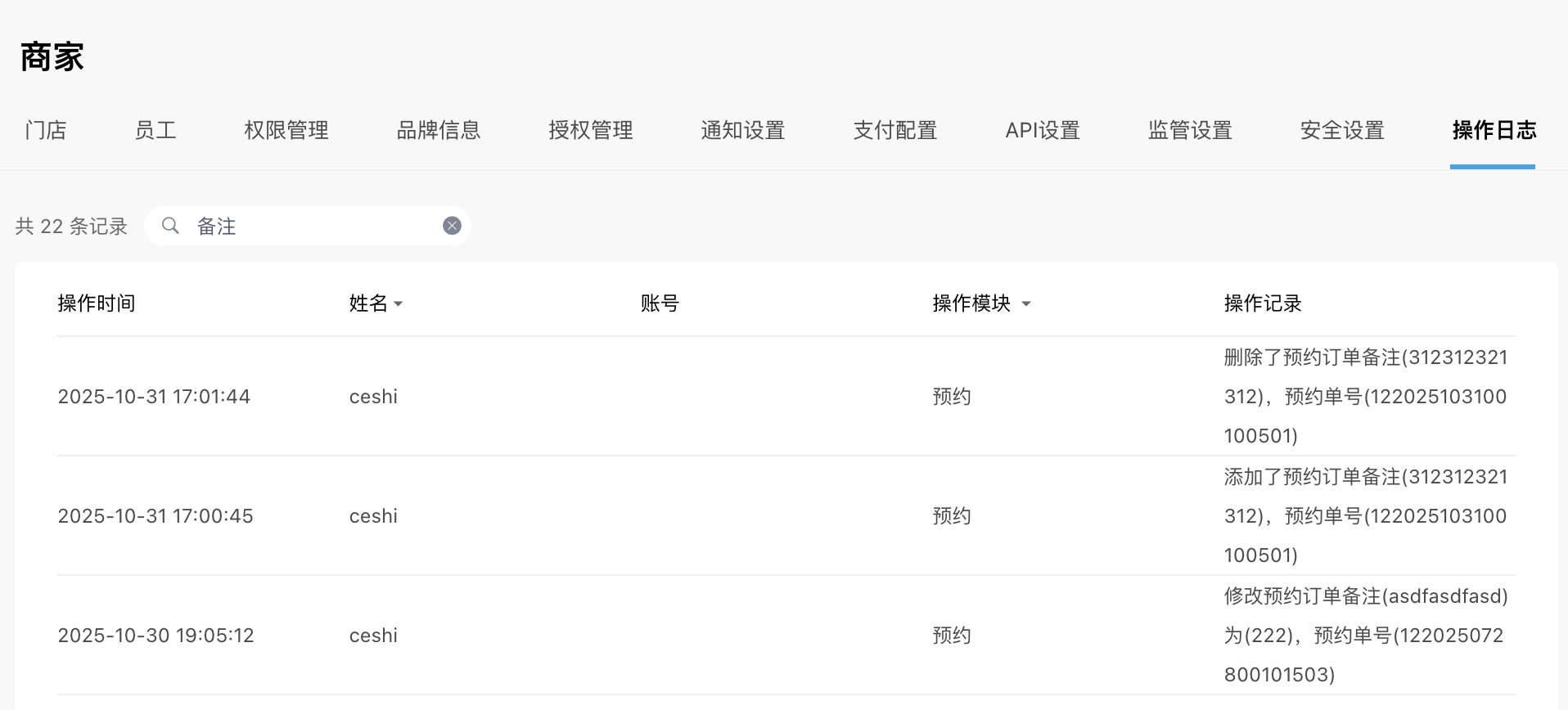Image resolution: width=1568 pixels, height=710 pixels.
Task: Click the active 操作日志 tab
Action: click(x=1494, y=130)
